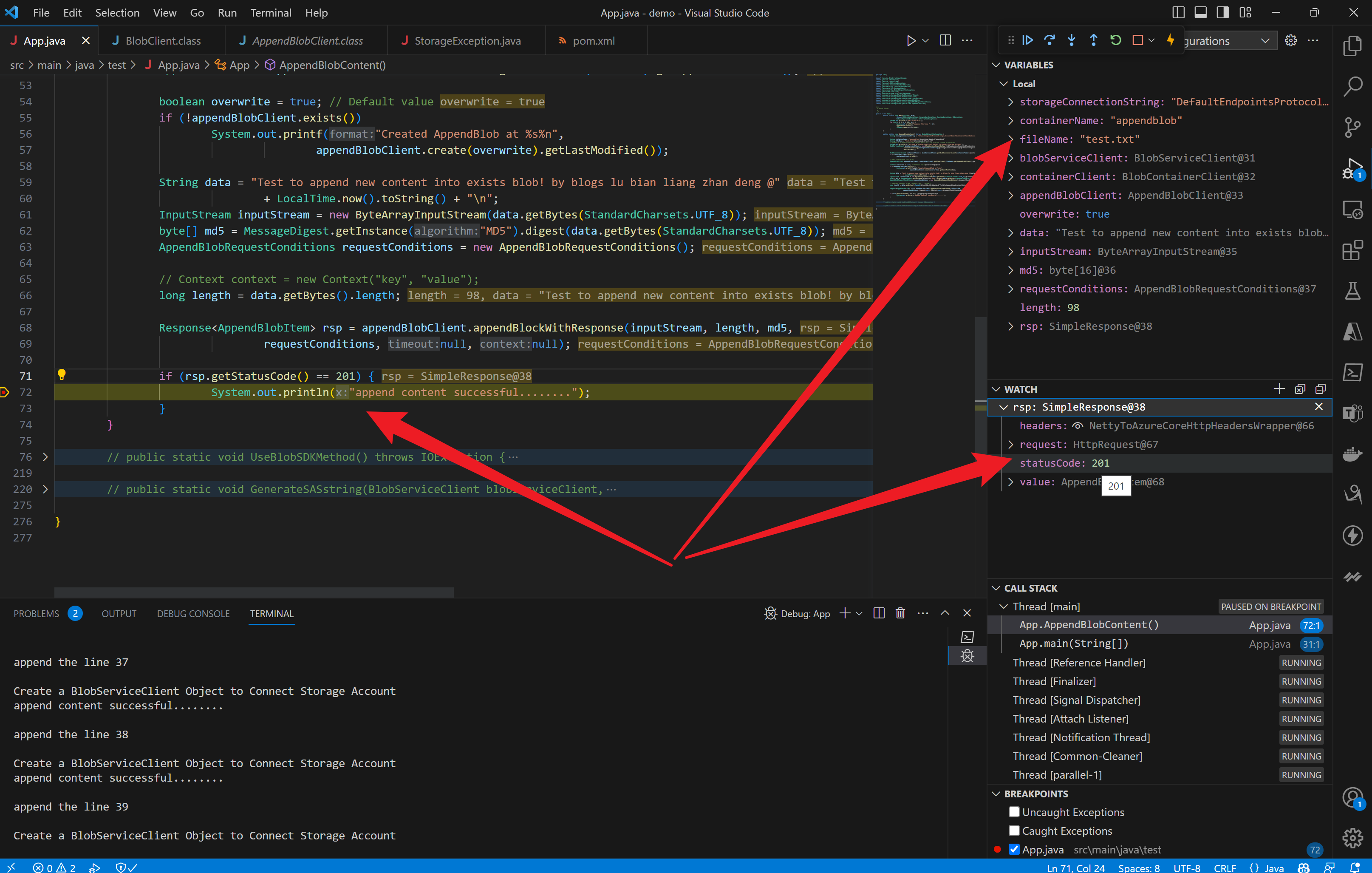Click the horizontal editor scrollbar

254,592
